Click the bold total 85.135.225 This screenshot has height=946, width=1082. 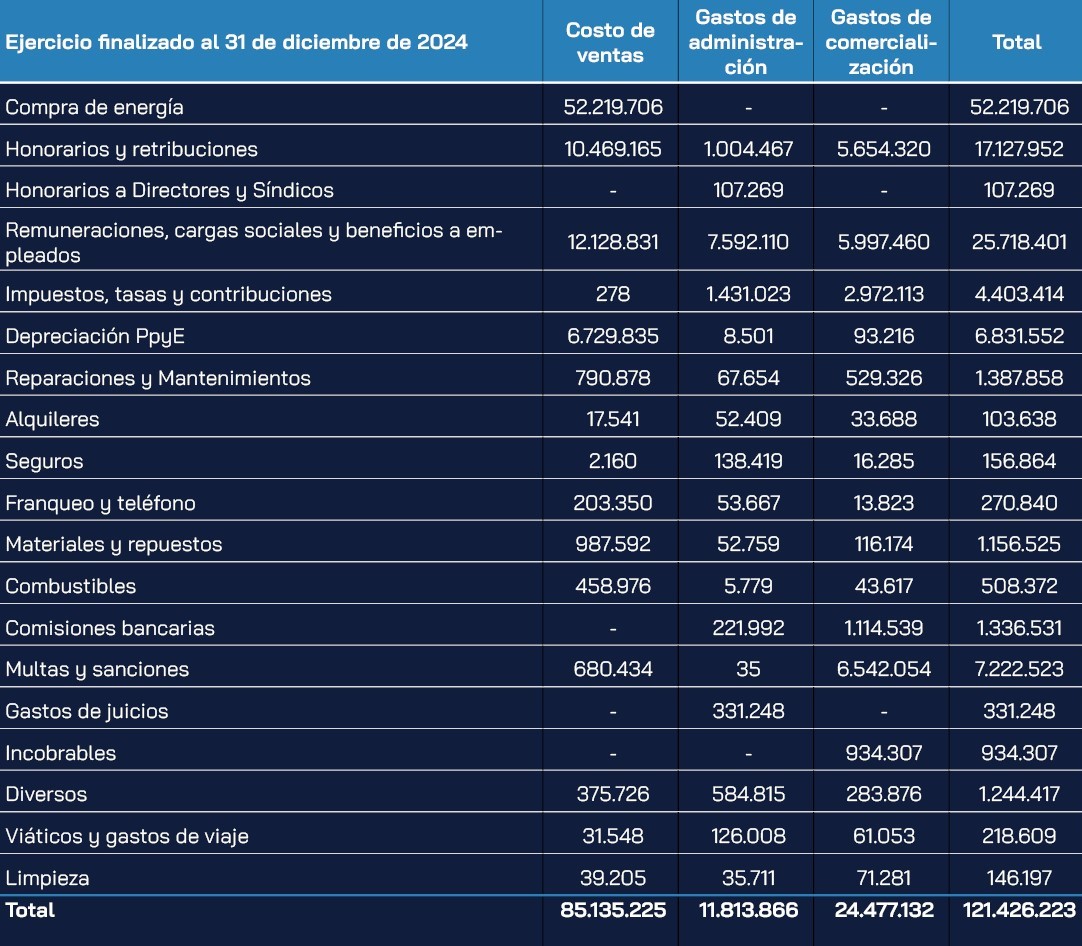(x=613, y=910)
